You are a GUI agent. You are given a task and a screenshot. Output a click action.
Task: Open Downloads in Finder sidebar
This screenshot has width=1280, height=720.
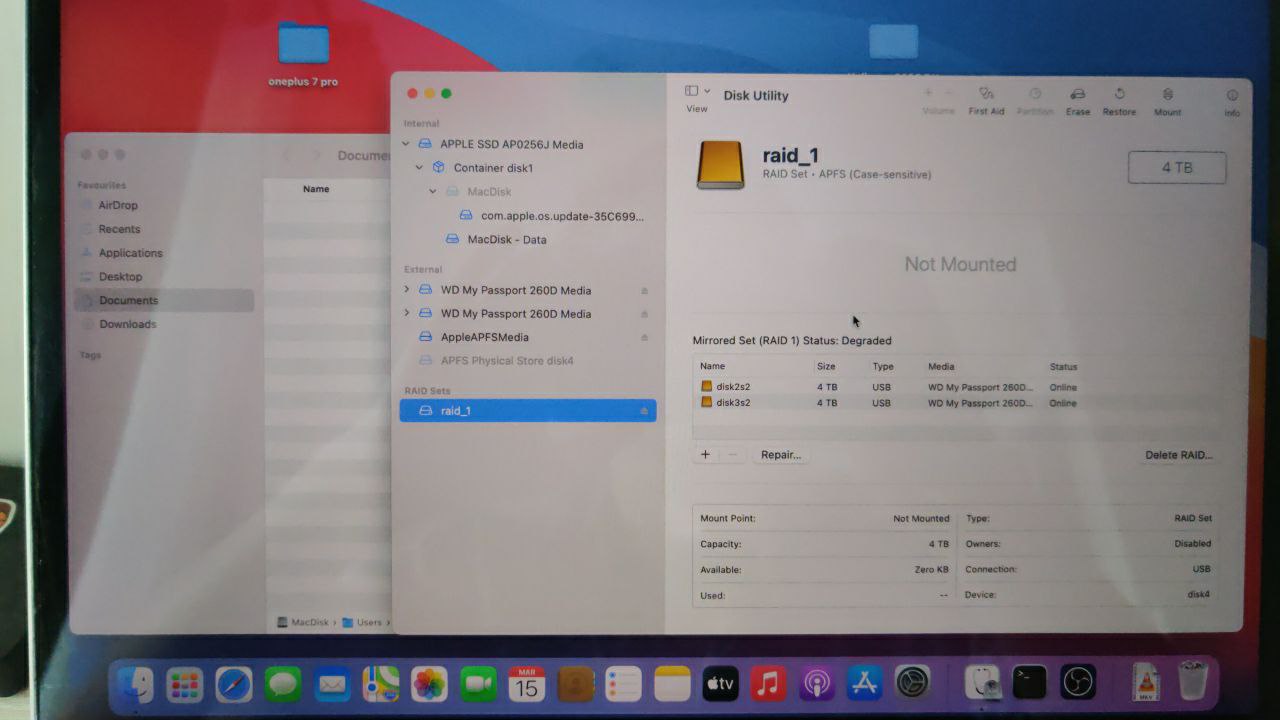click(127, 324)
